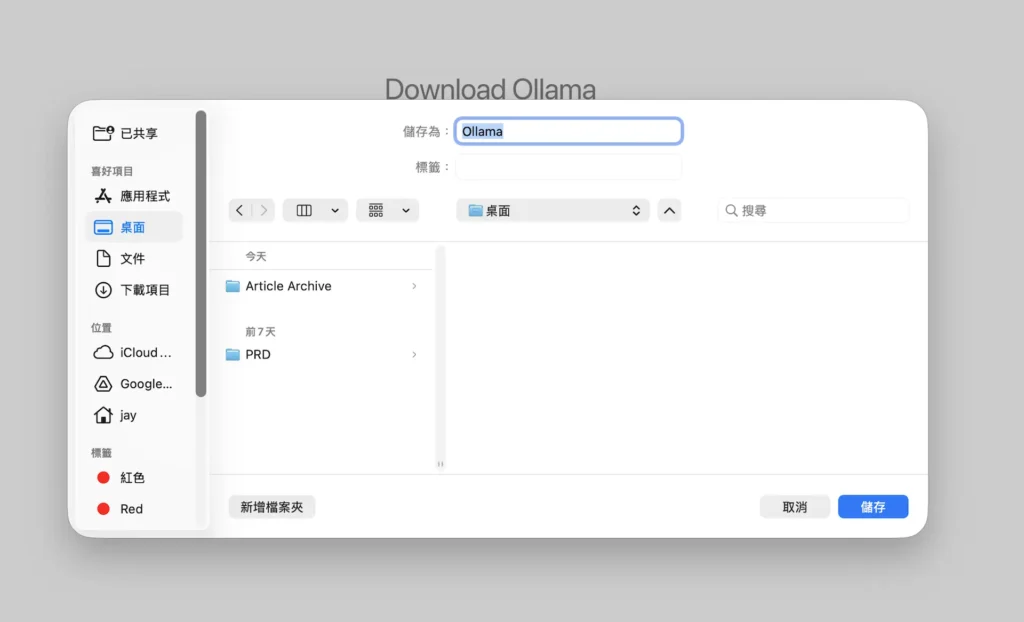The height and width of the screenshot is (622, 1024).
Task: Click 新增檔案夹 new folder button
Action: click(272, 507)
